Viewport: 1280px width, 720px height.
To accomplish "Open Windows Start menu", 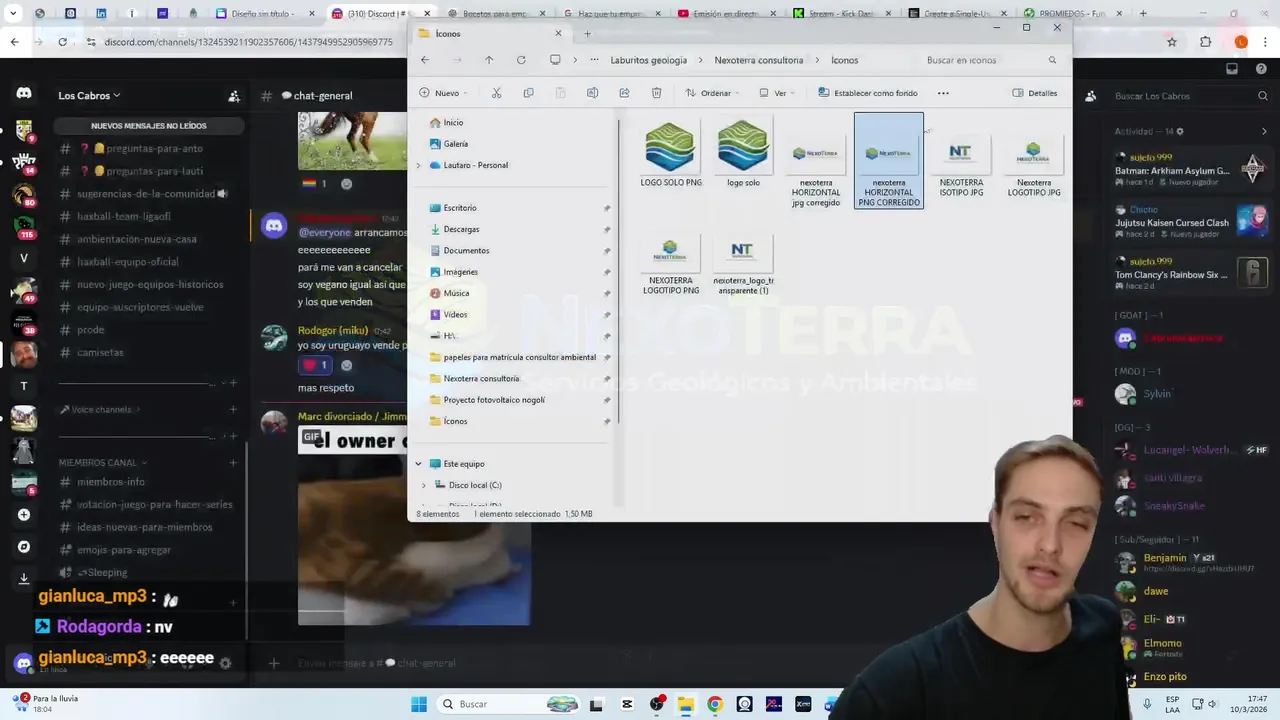I will (x=419, y=704).
